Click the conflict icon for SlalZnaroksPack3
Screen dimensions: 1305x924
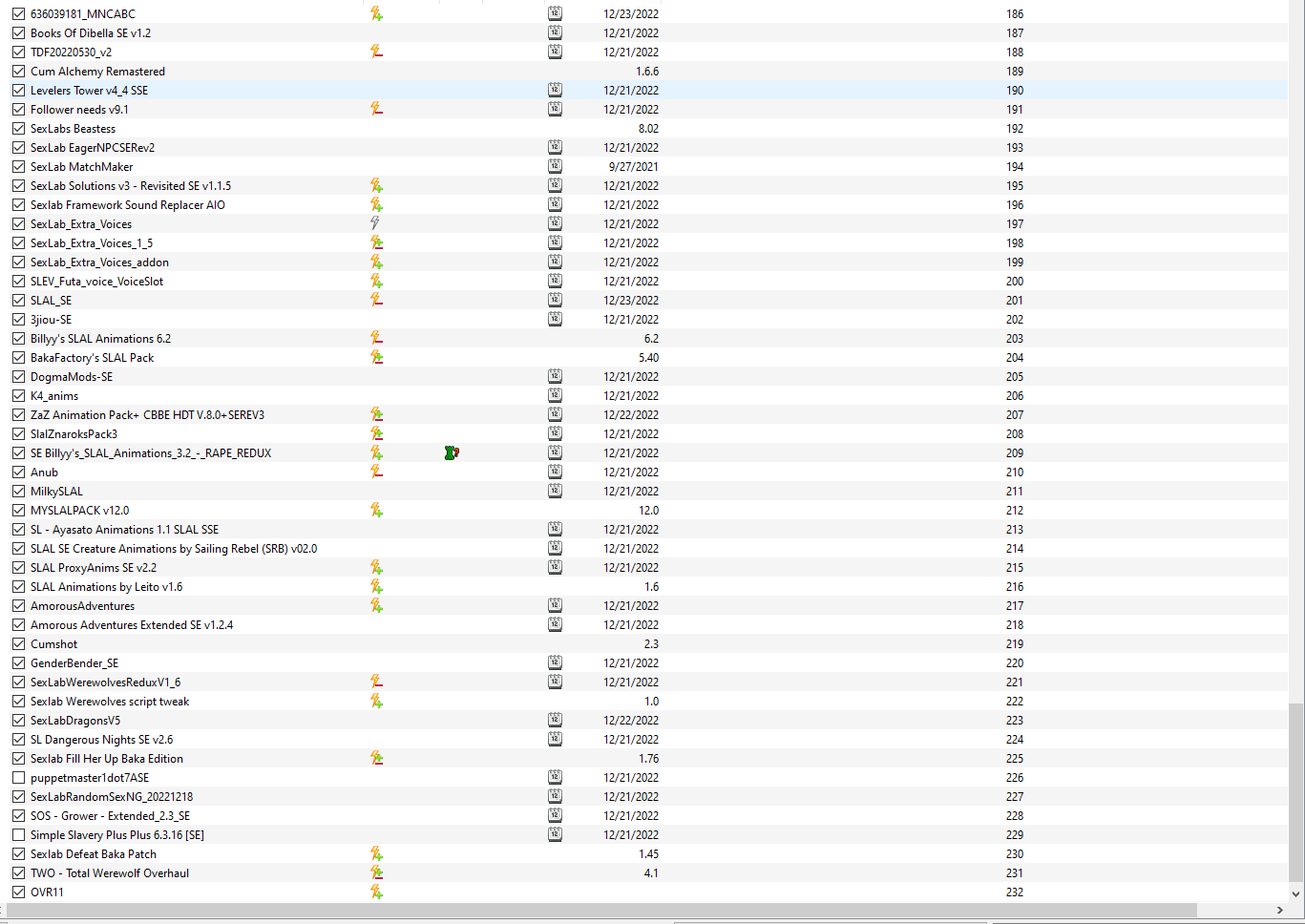(x=376, y=434)
